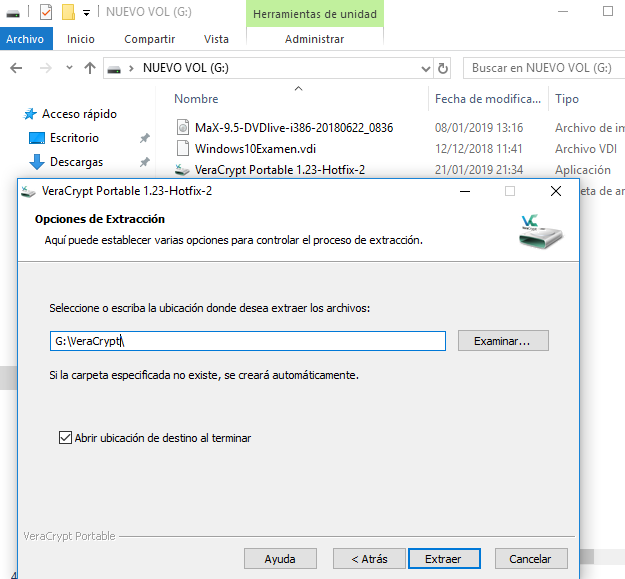Click date 08/01/2019 13:16 cell

click(479, 128)
